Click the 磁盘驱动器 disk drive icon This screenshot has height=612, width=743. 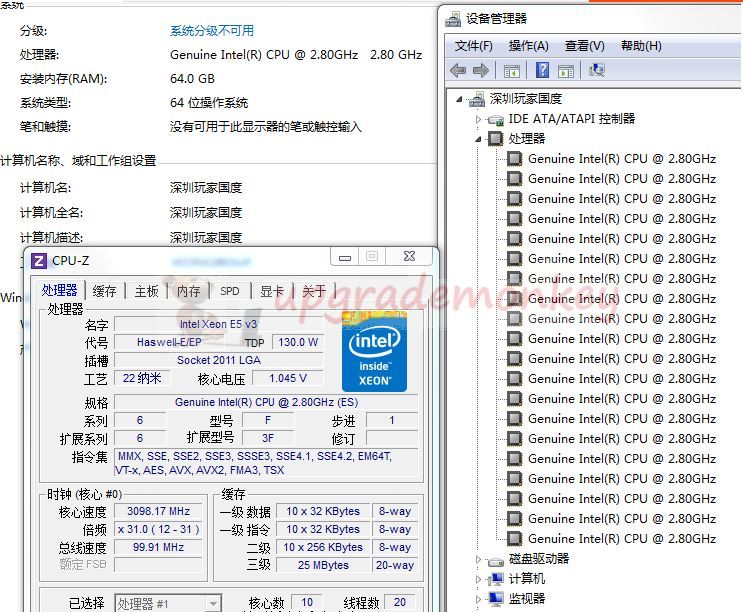tap(496, 560)
